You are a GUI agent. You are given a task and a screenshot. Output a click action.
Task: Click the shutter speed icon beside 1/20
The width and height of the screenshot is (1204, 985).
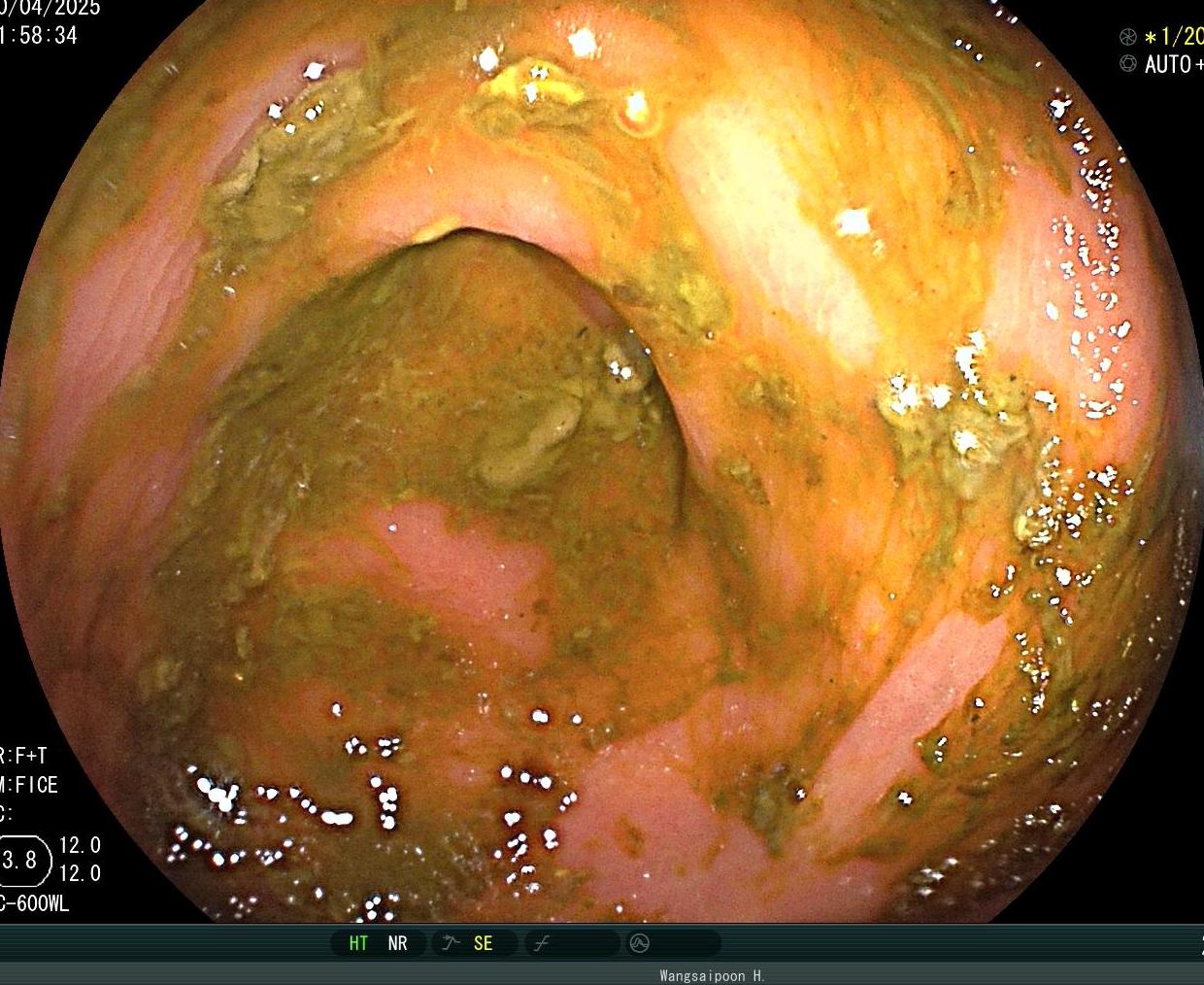[1127, 37]
